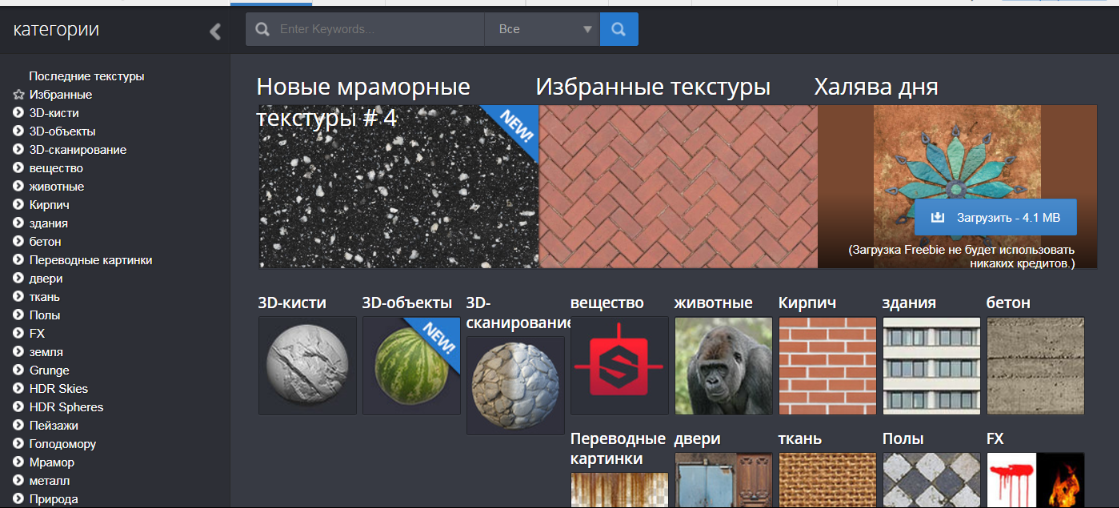
Task: Open the 3D-кисти sculpt sphere thumbnail
Action: (308, 365)
